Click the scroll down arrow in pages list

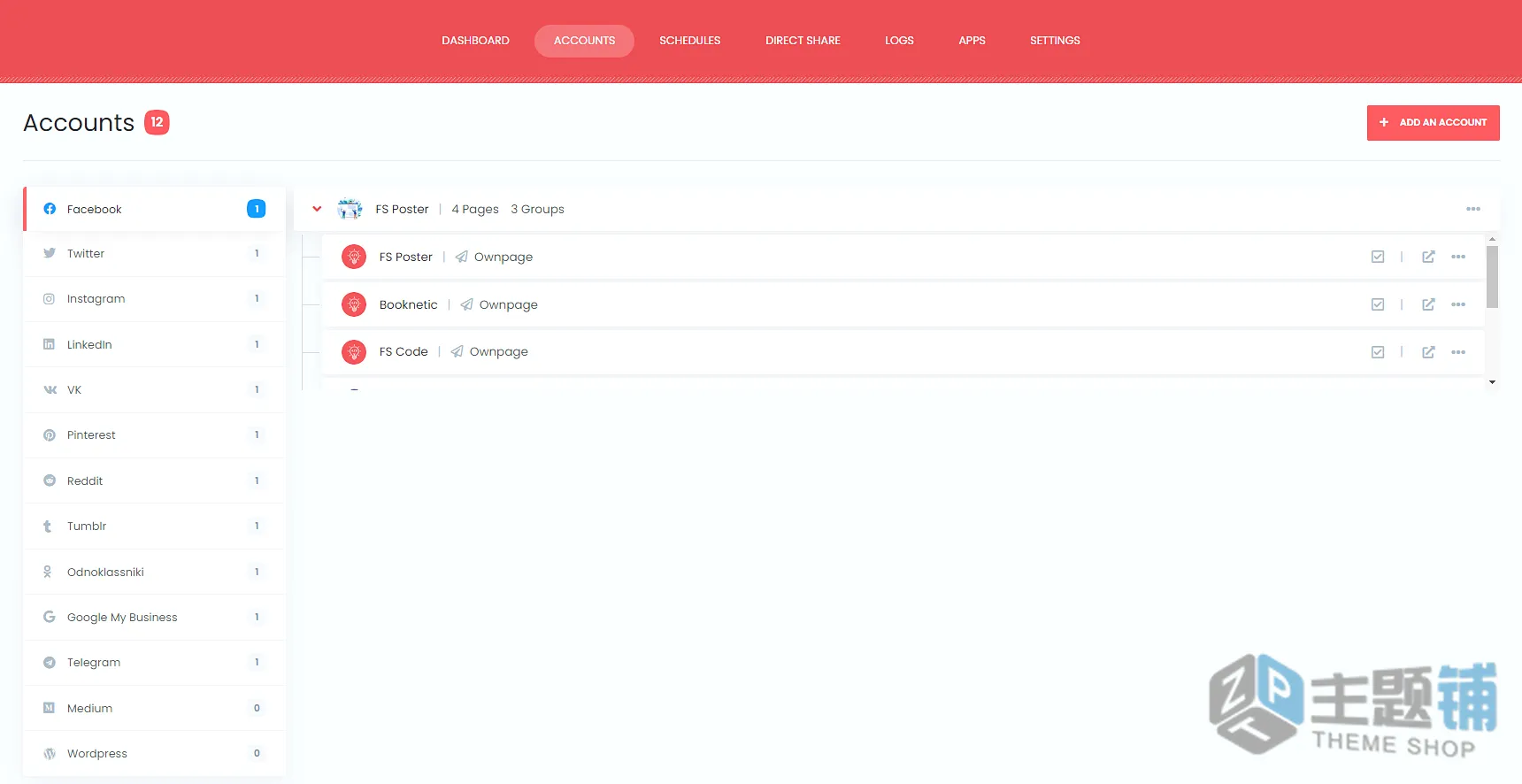pyautogui.click(x=1492, y=382)
